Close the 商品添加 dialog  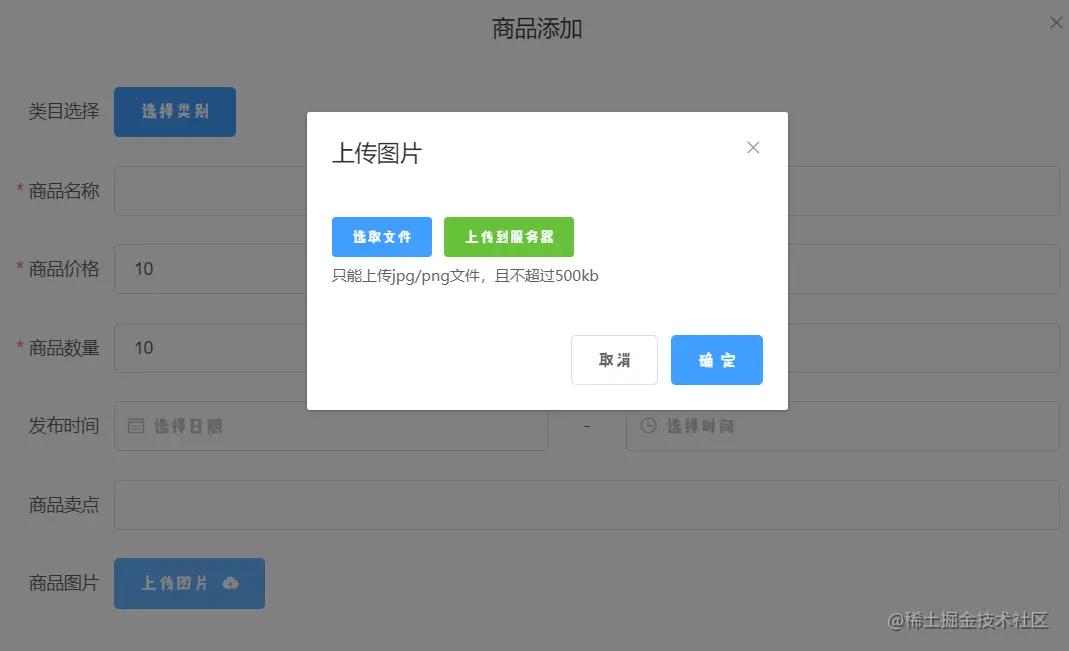pyautogui.click(x=1056, y=23)
